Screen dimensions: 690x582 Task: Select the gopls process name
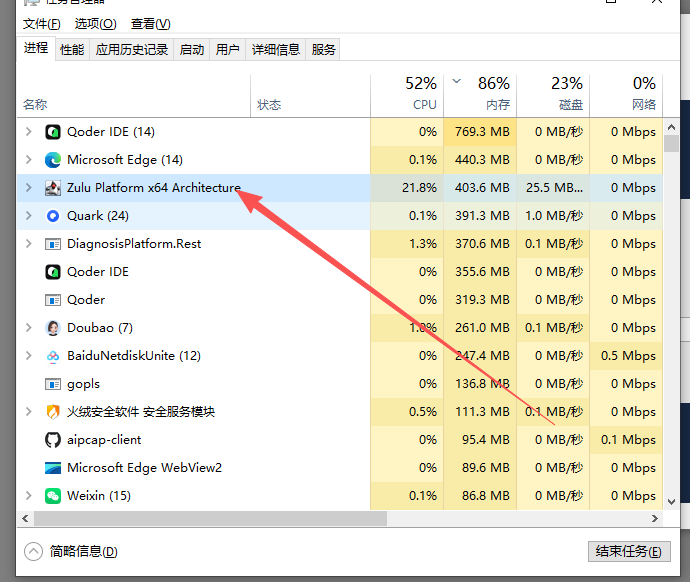click(x=83, y=384)
